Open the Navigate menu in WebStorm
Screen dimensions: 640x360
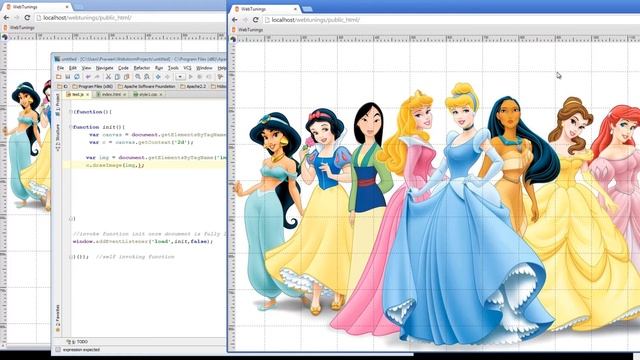[104, 68]
